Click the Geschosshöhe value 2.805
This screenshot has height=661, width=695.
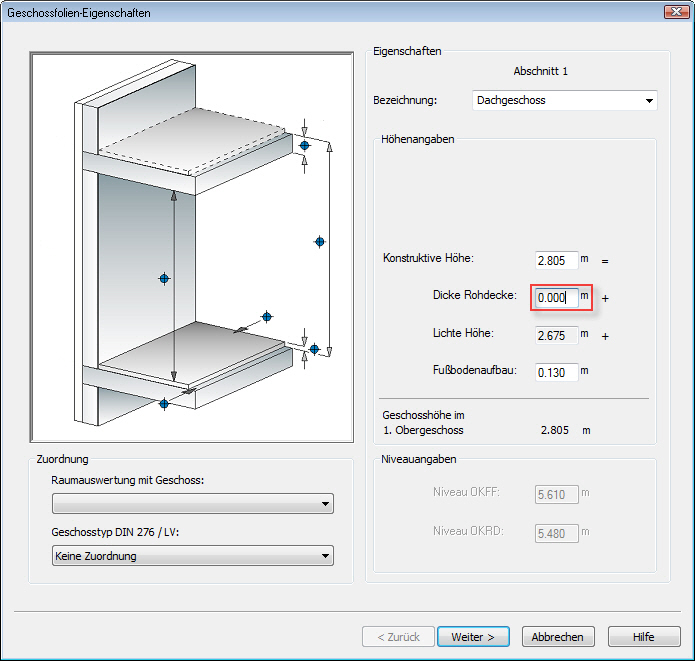tap(554, 430)
